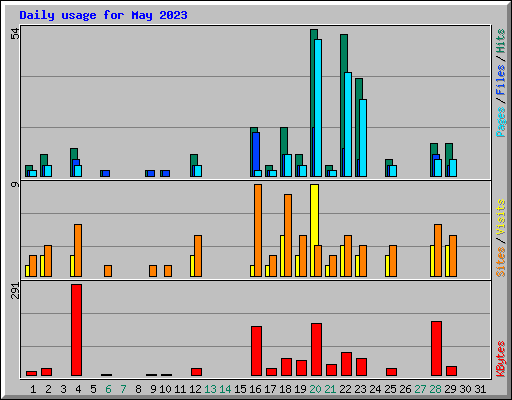512x400 pixels.
Task: Click green day label '21'
Action: pyautogui.click(x=330, y=389)
